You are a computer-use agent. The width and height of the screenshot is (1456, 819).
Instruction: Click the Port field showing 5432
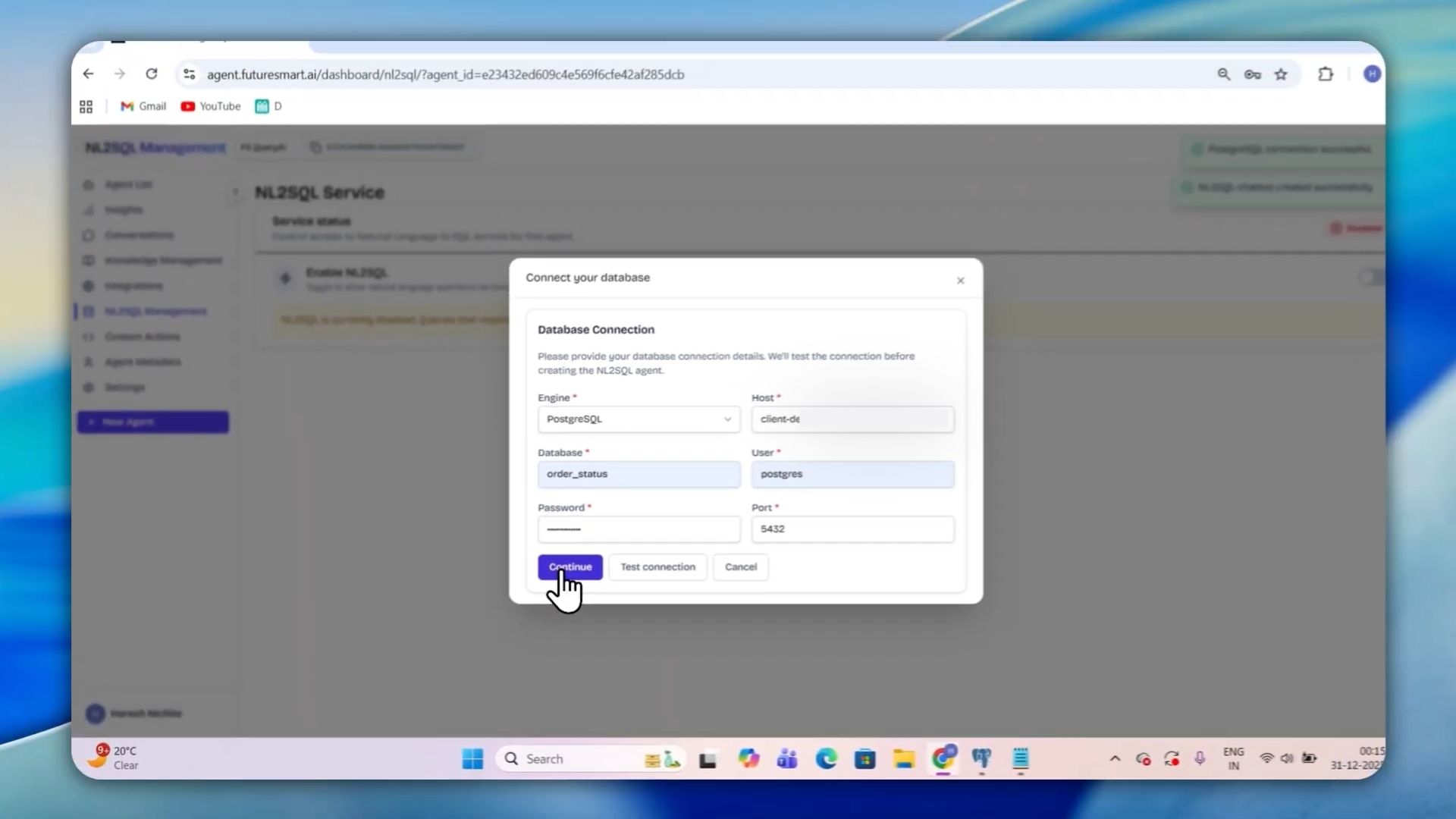coord(852,529)
